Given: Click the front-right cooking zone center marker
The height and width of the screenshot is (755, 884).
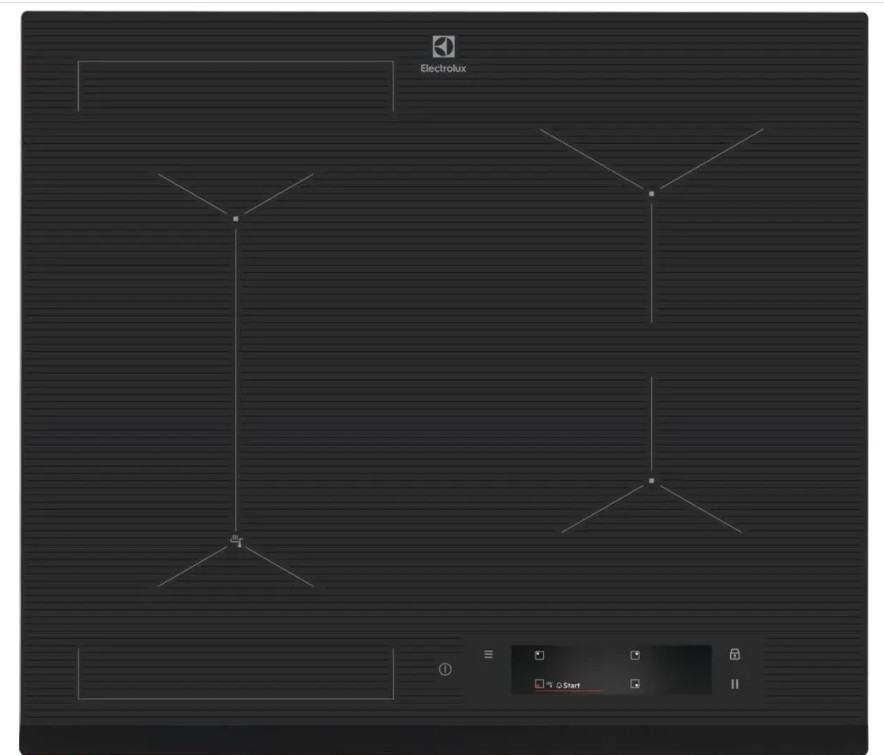Looking at the screenshot, I should (651, 481).
